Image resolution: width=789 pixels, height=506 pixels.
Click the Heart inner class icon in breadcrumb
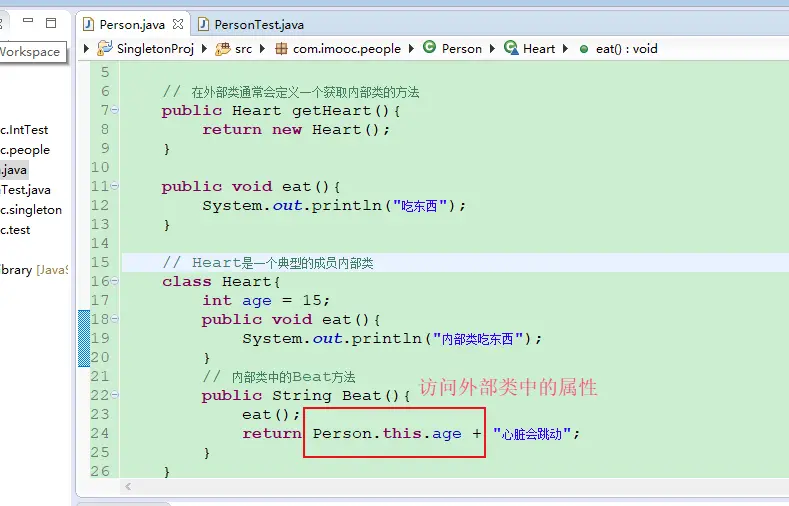click(x=511, y=48)
